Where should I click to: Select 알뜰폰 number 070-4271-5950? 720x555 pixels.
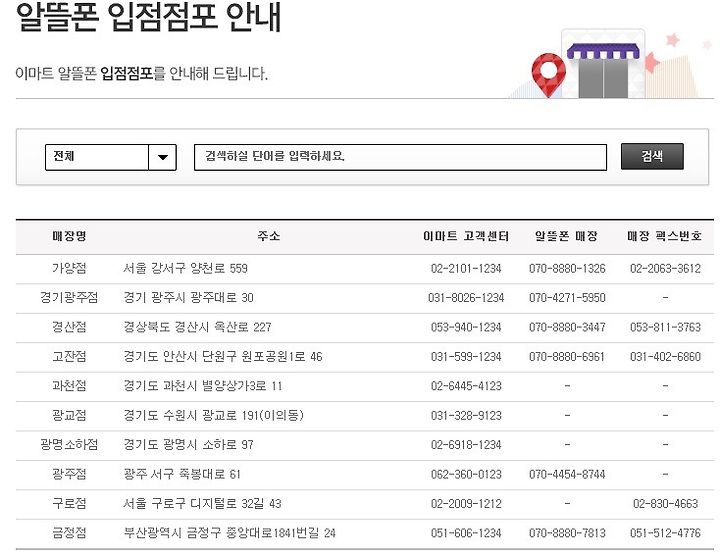click(567, 297)
